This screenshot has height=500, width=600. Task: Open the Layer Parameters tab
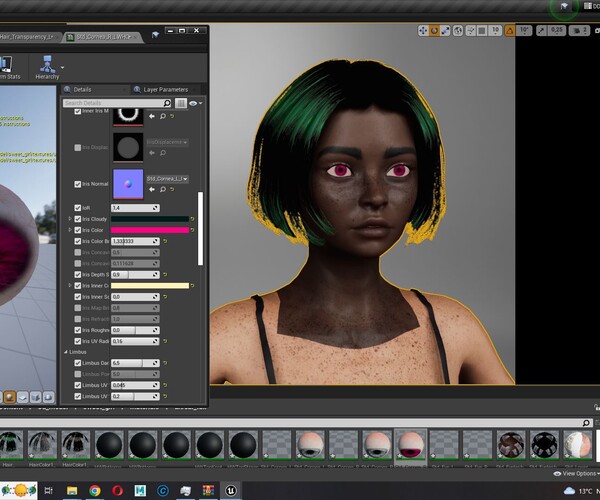point(165,90)
